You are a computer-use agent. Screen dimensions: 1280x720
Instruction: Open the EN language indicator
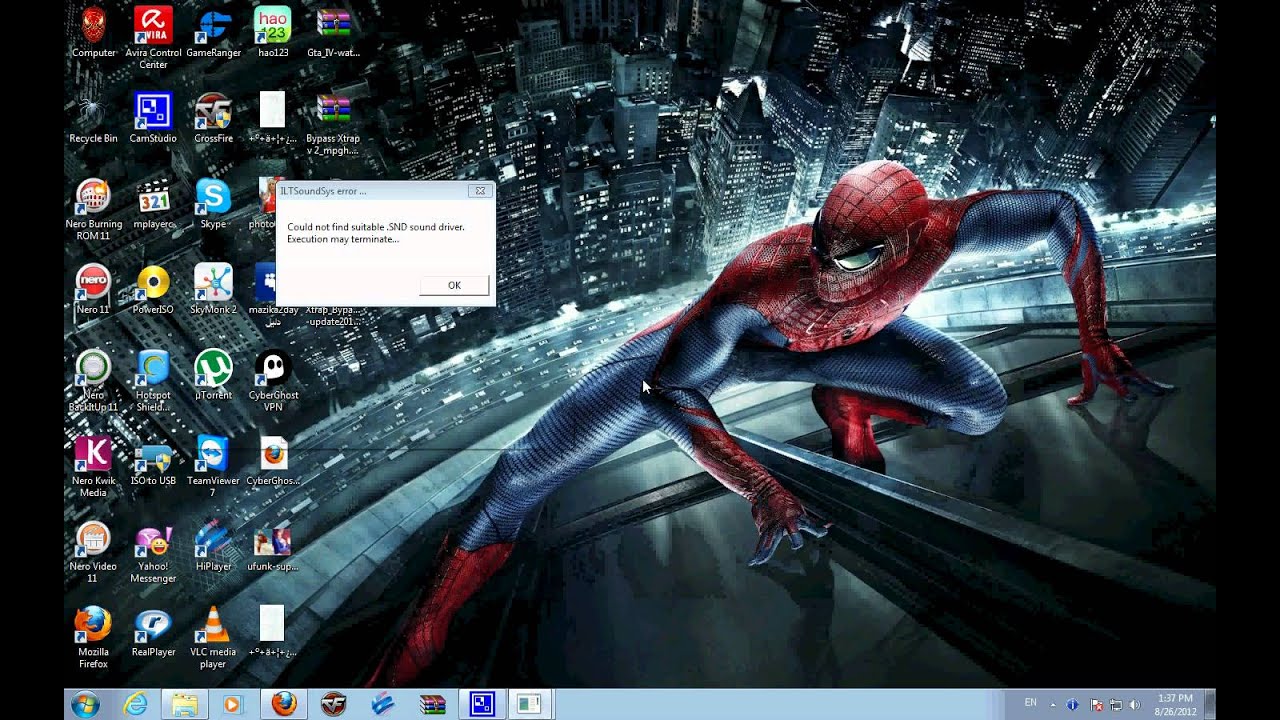tap(1030, 704)
